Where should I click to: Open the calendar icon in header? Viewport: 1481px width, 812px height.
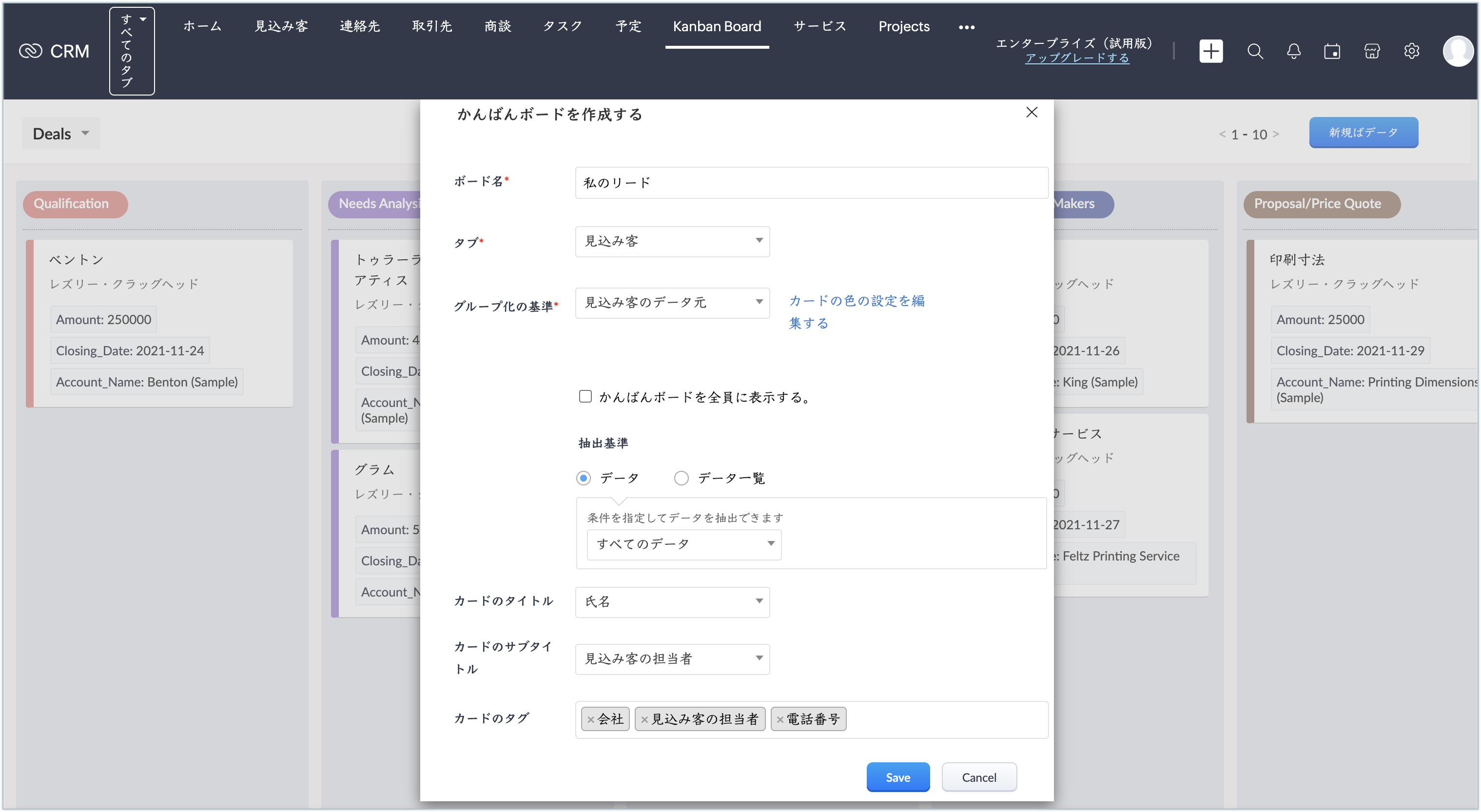tap(1332, 51)
